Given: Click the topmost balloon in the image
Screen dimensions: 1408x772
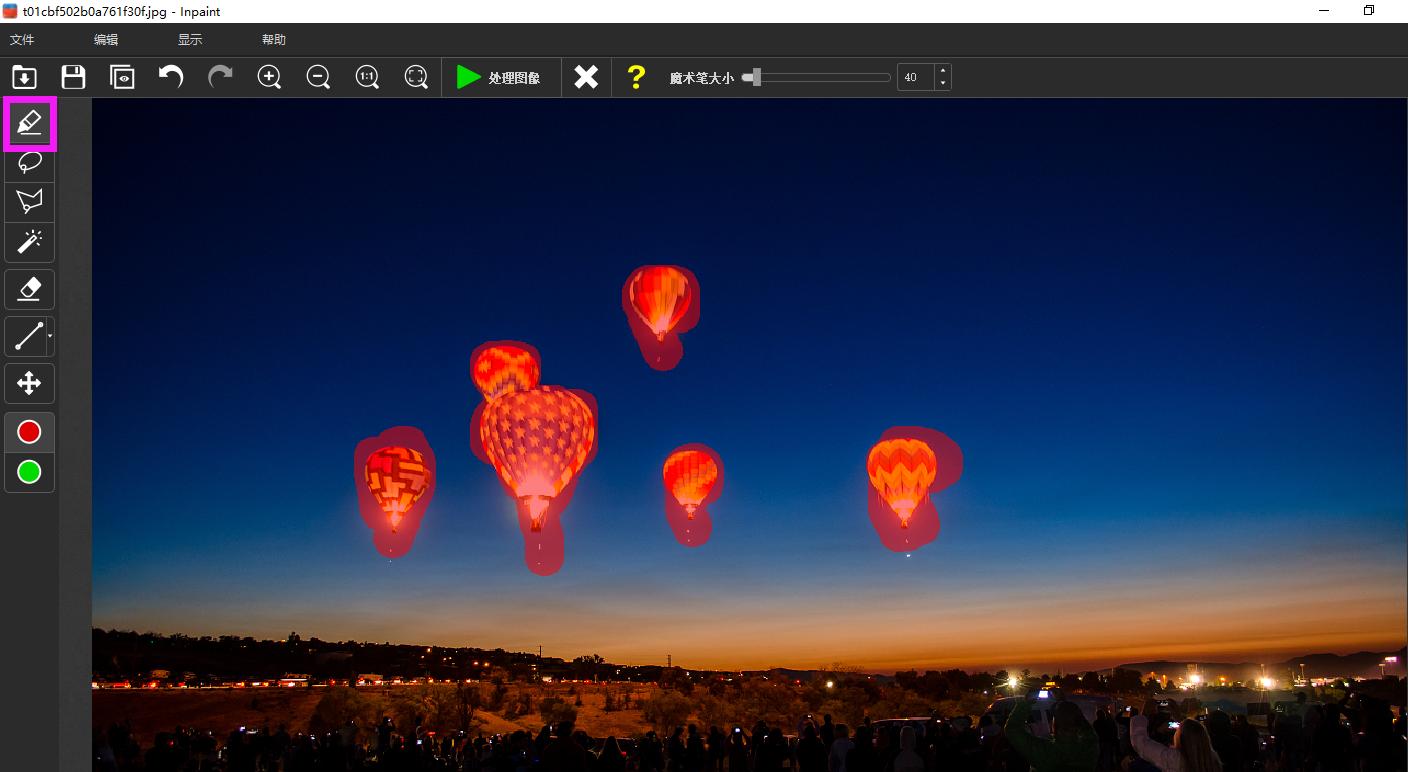Looking at the screenshot, I should (x=659, y=302).
